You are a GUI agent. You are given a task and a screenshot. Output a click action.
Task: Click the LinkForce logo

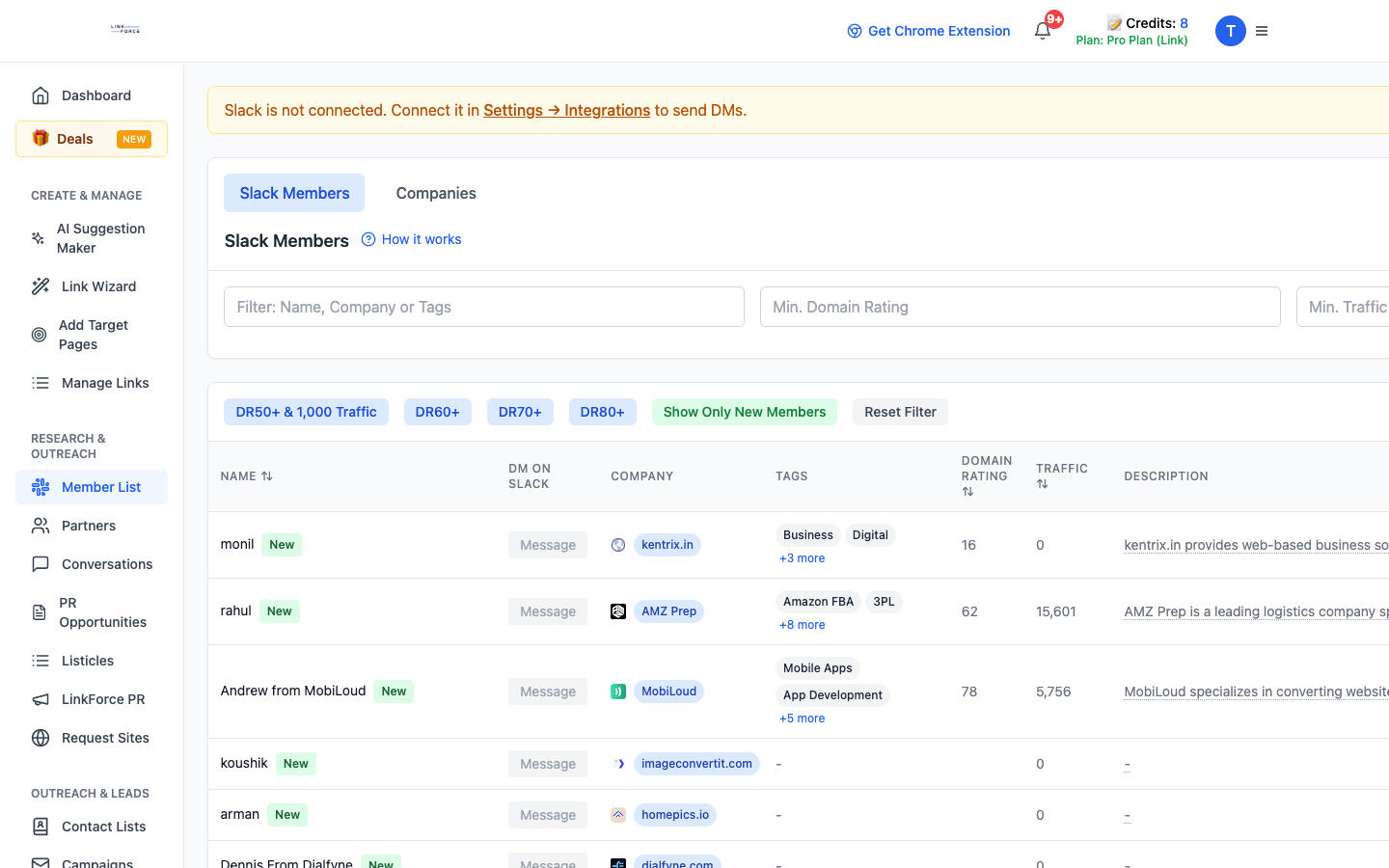point(125,30)
